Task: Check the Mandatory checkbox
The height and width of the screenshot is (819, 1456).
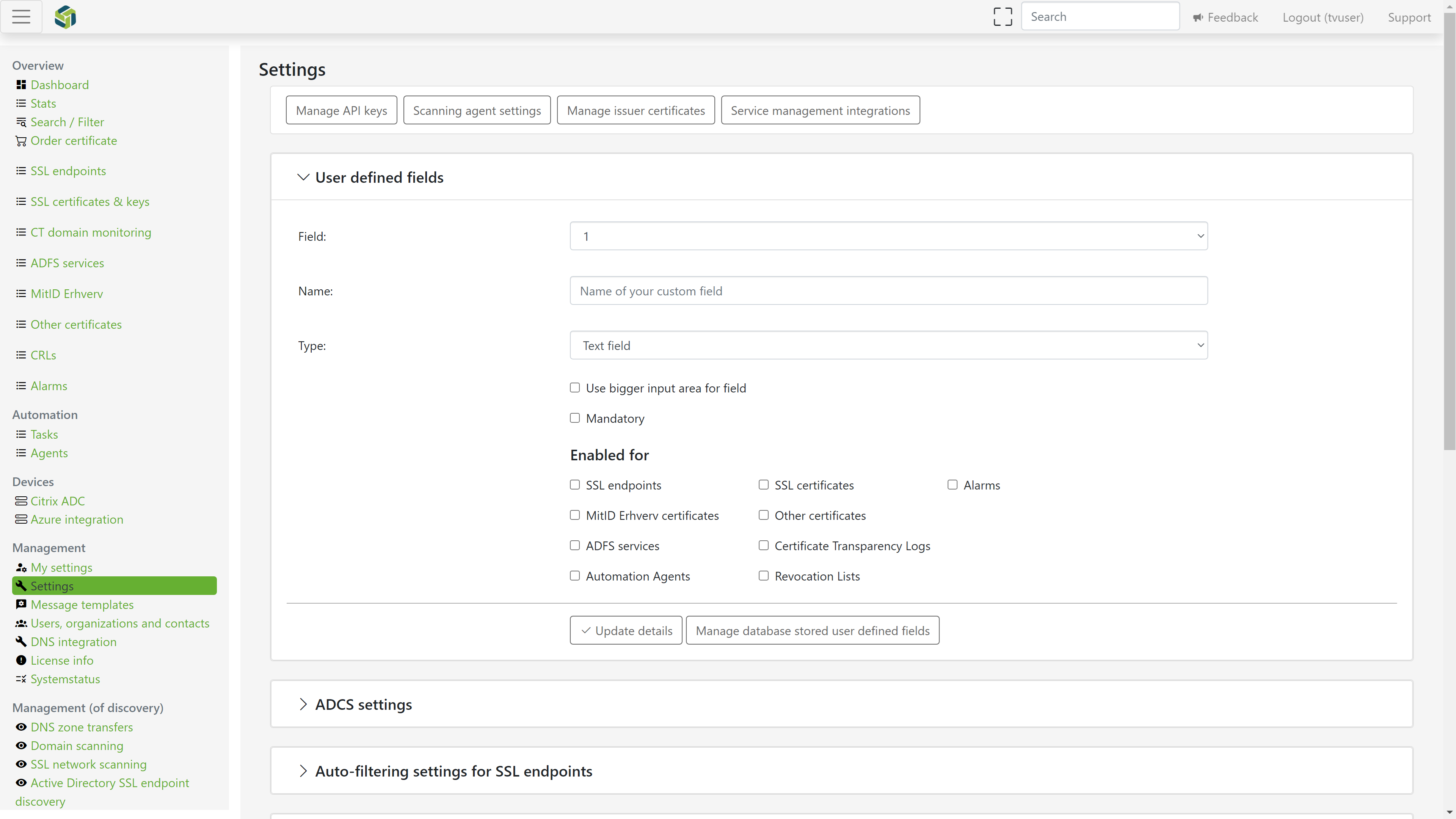Action: [x=575, y=418]
